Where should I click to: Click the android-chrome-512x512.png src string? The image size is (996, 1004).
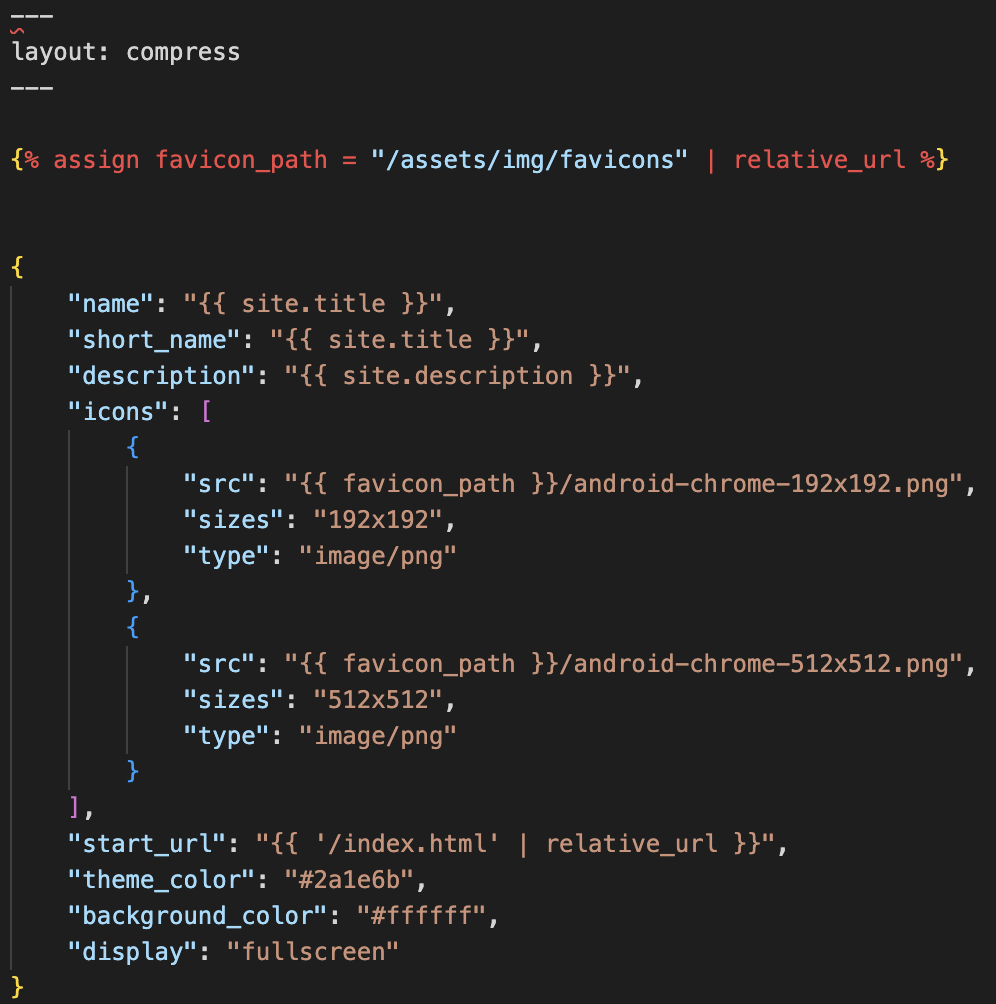coord(629,664)
